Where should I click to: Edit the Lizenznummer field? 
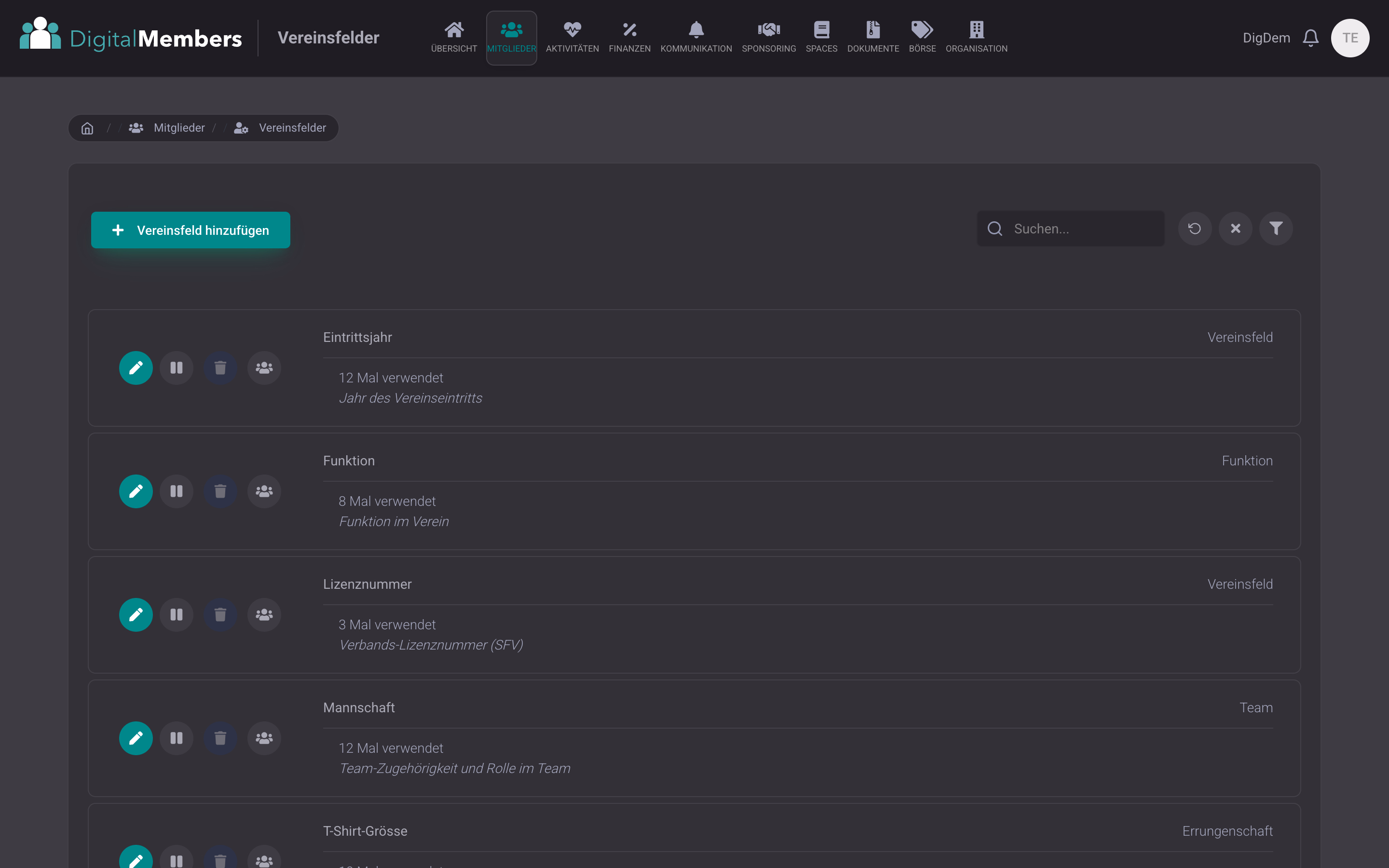pos(136,615)
